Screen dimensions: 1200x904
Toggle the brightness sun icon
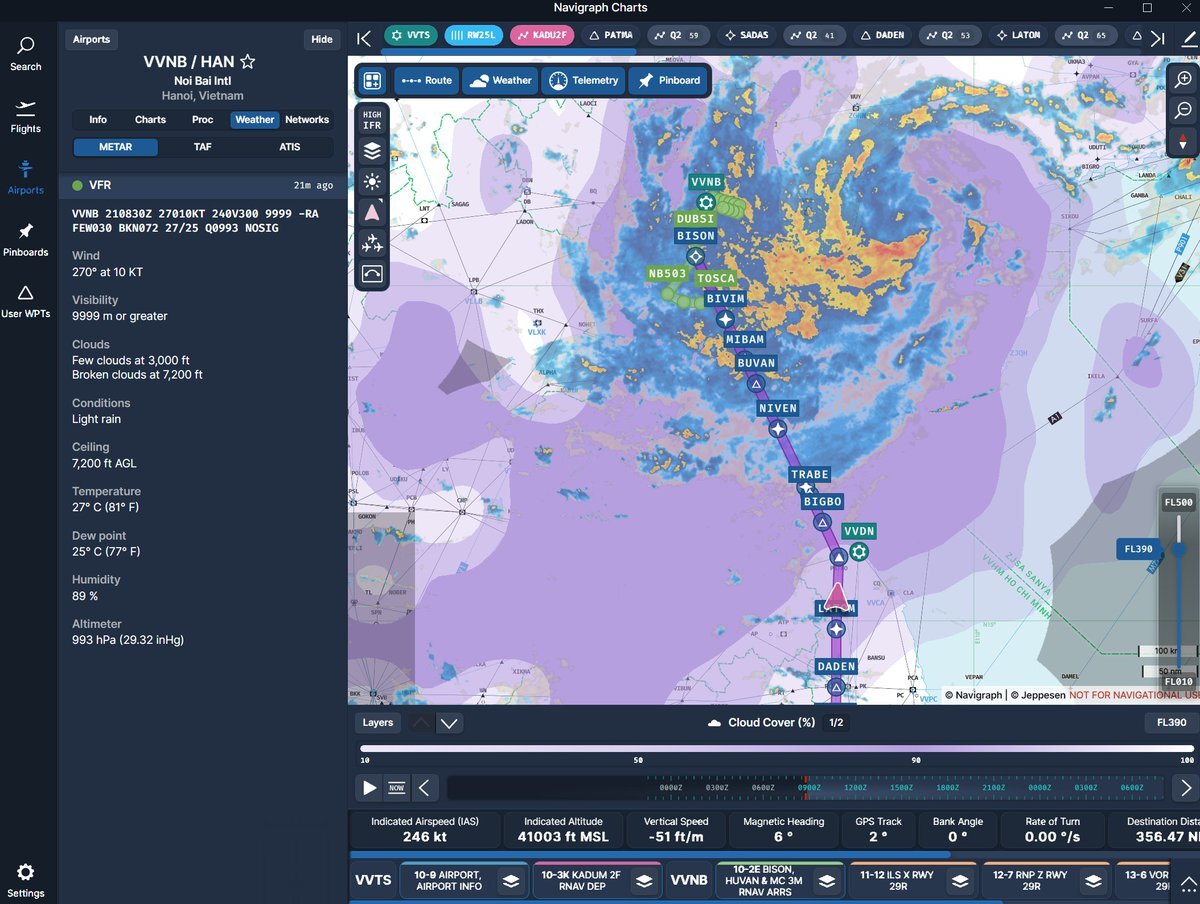(372, 181)
